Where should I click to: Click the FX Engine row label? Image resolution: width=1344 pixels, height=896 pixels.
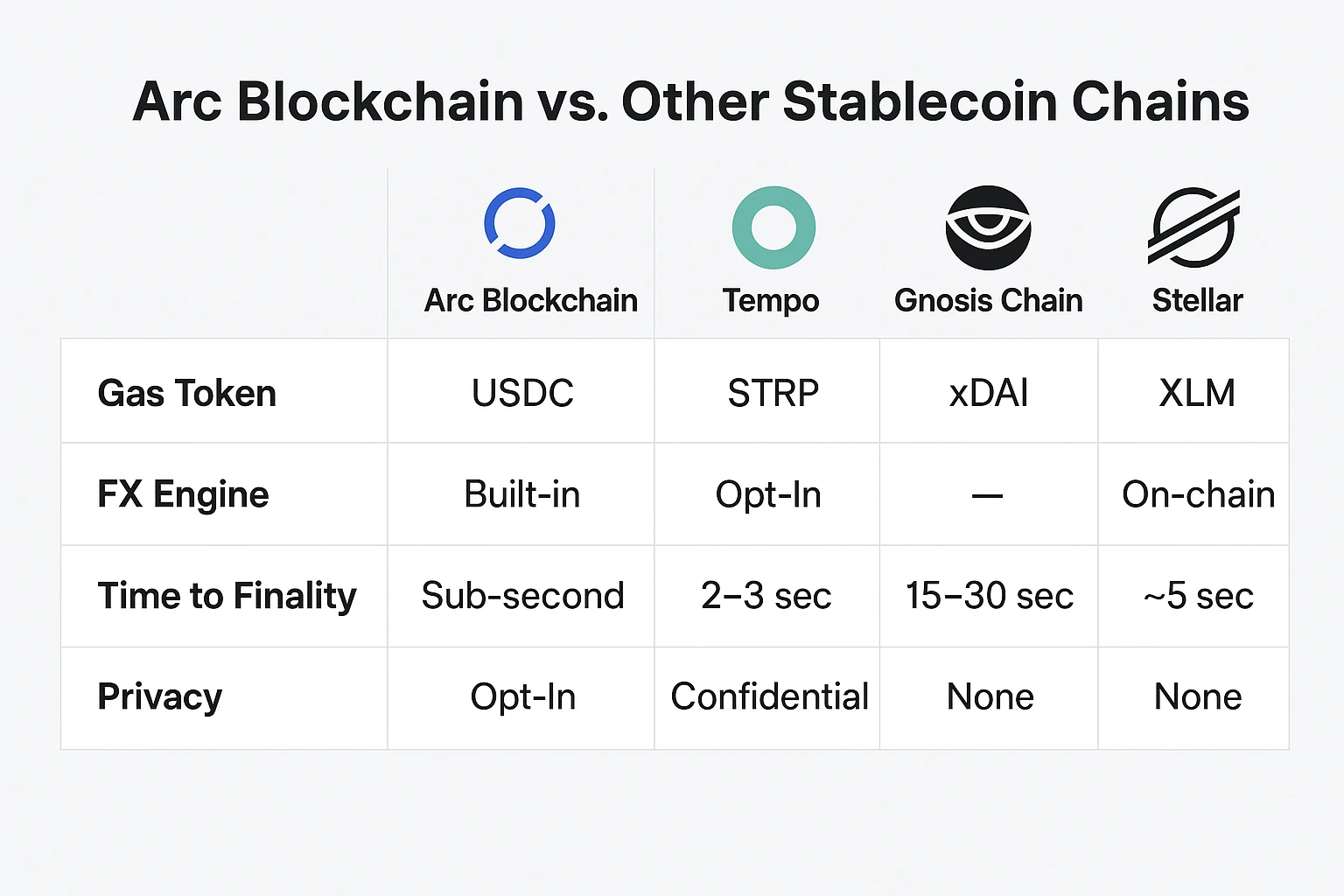tap(184, 494)
